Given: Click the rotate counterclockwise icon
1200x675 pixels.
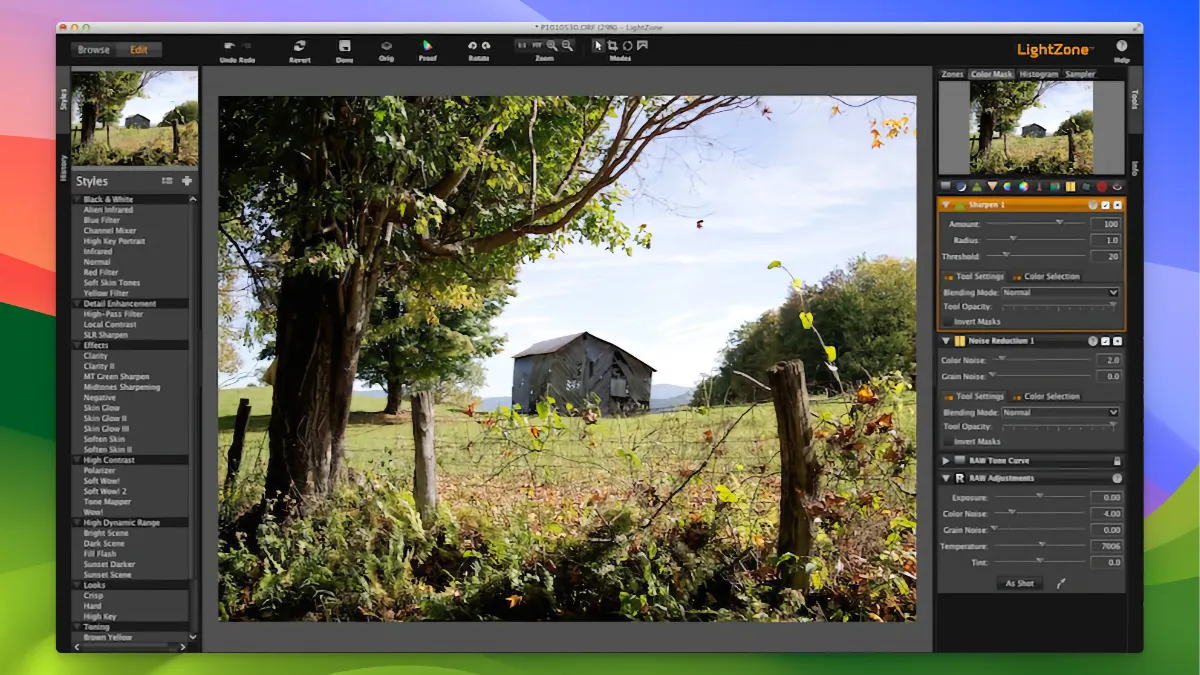Looking at the screenshot, I should coord(472,45).
